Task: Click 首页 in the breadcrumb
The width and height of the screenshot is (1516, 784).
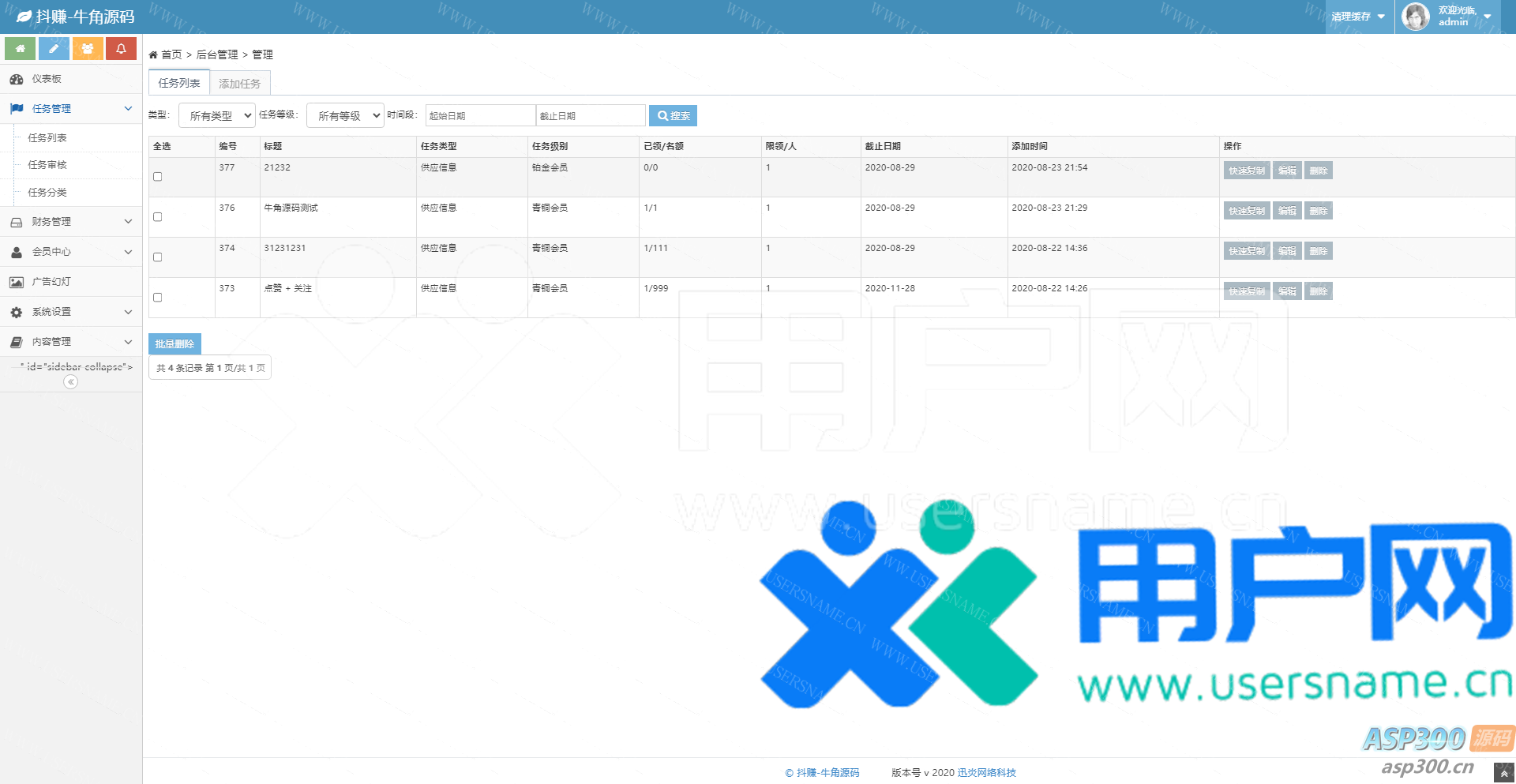Action: pos(171,54)
